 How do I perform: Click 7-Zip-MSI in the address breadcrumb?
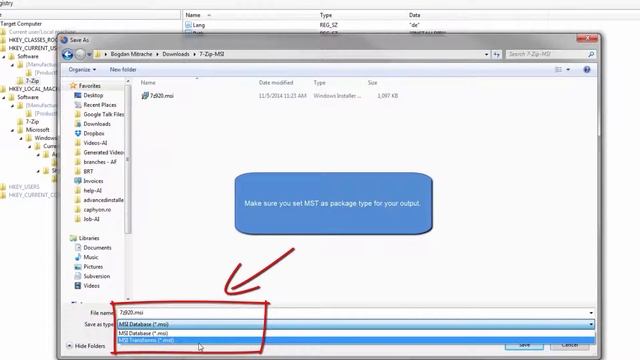pyautogui.click(x=211, y=54)
